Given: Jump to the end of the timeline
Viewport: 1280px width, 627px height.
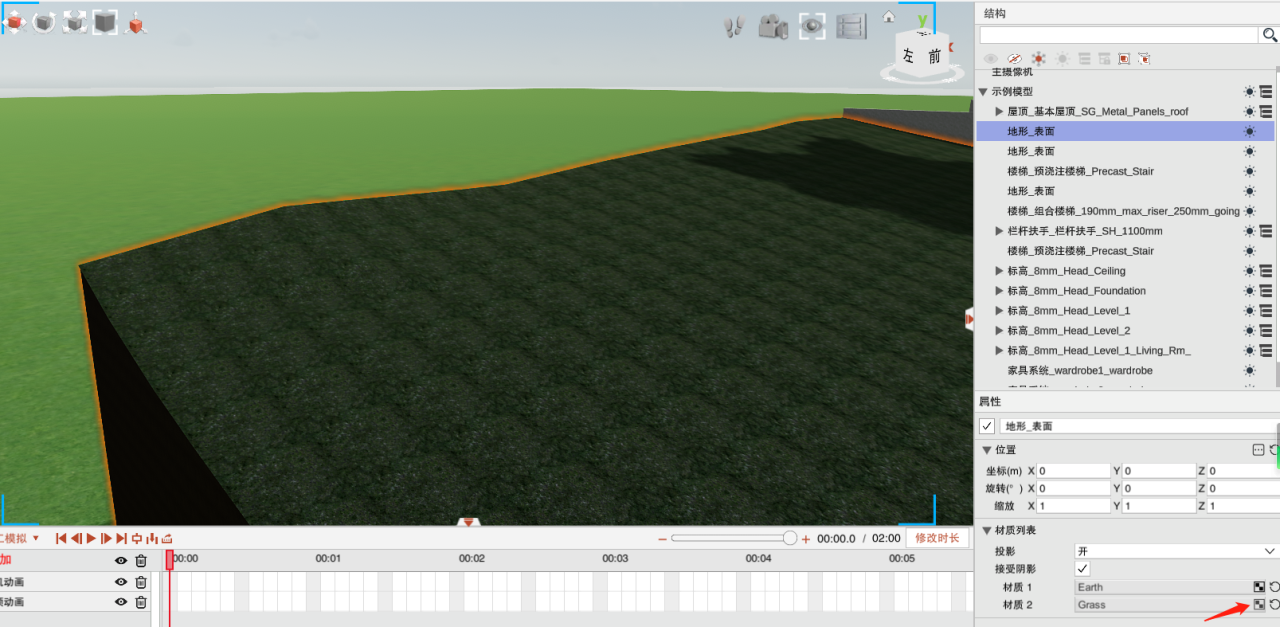Looking at the screenshot, I should (x=121, y=538).
